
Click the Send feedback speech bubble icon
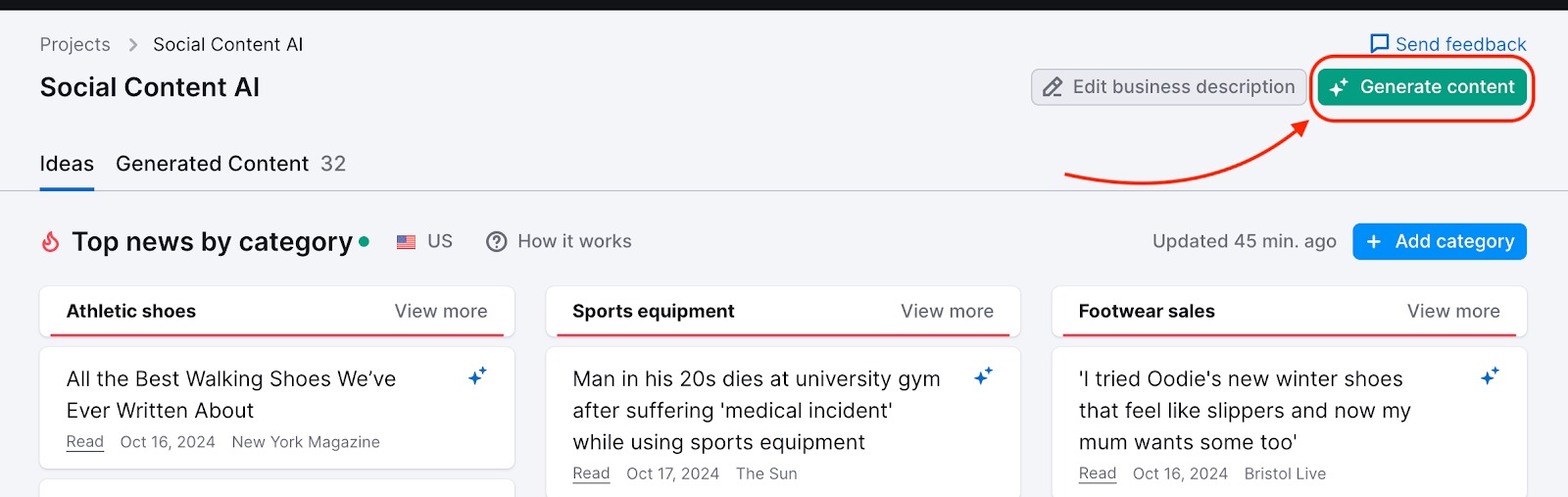(1379, 44)
